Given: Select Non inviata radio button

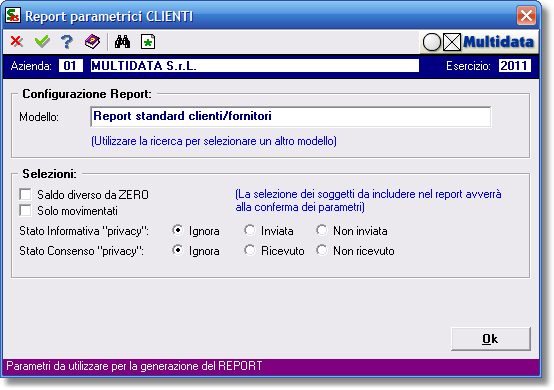Looking at the screenshot, I should point(322,230).
